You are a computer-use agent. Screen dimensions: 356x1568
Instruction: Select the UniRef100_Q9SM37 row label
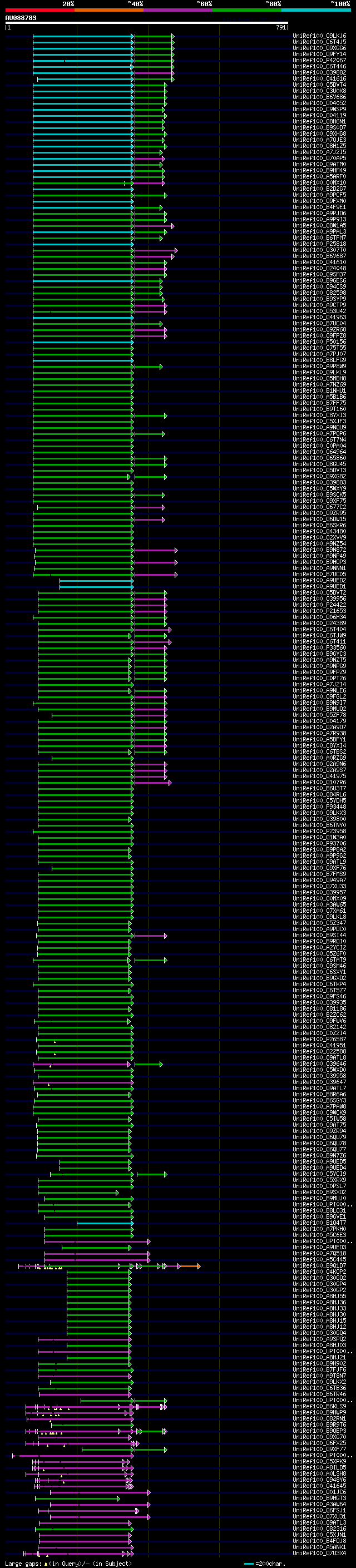[x=319, y=275]
